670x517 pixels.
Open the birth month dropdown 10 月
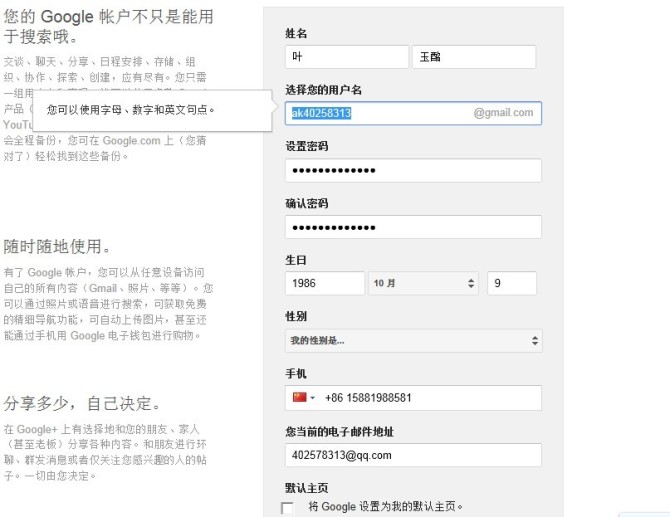(x=423, y=283)
